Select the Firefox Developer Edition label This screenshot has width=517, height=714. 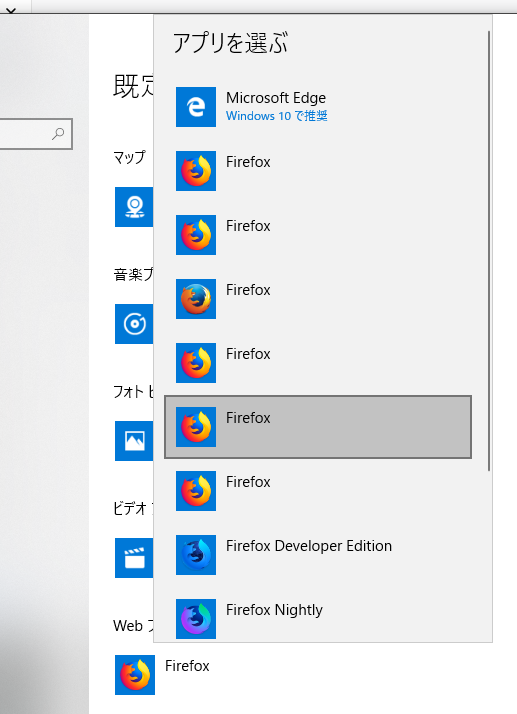[x=309, y=546]
